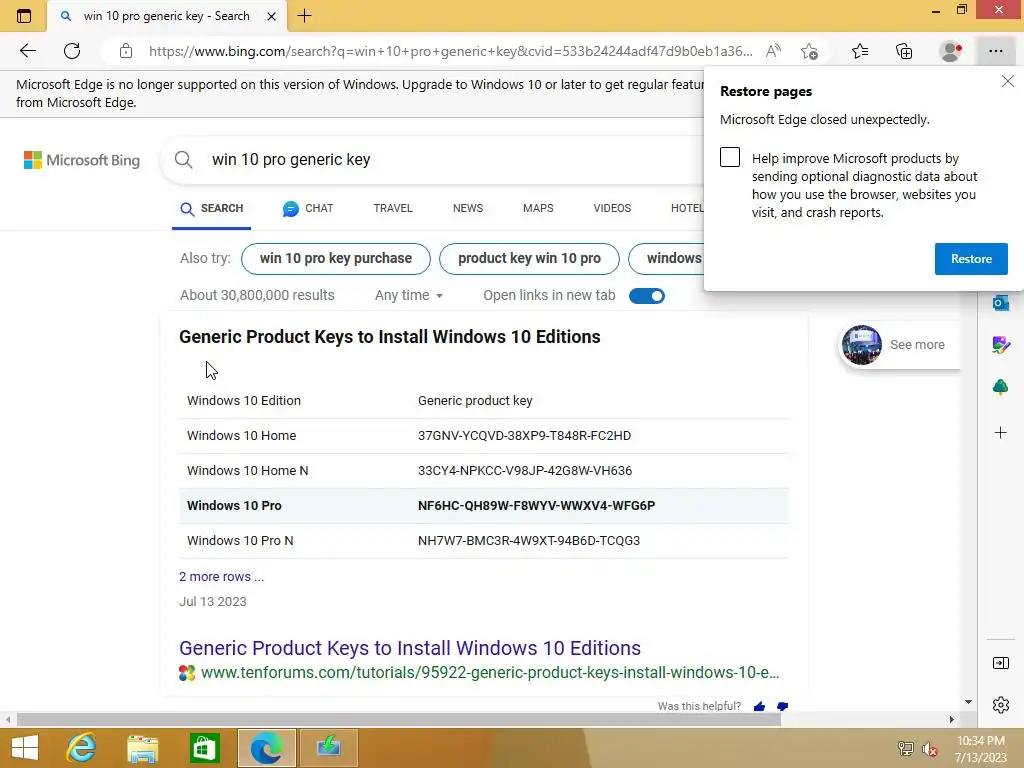
Task: Select Windows 10 Home N key 33CY4-NPKCC
Action: [x=524, y=471]
